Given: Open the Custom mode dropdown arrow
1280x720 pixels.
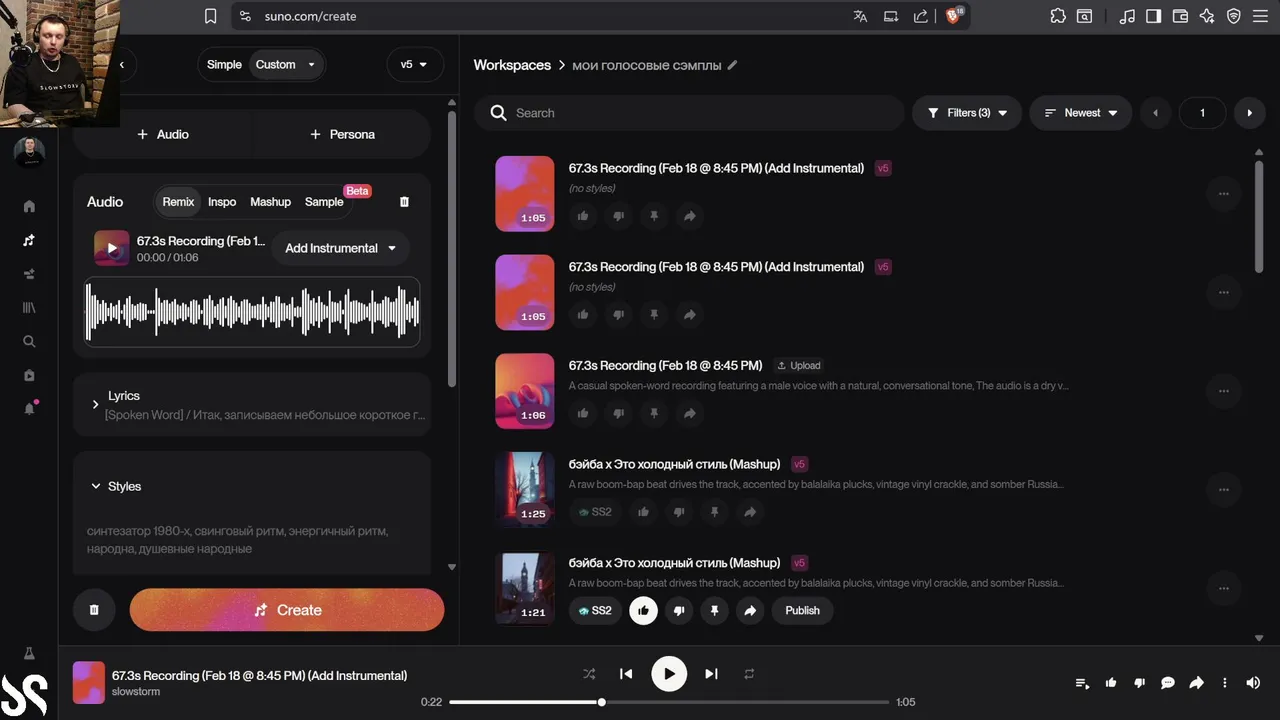Looking at the screenshot, I should (311, 65).
